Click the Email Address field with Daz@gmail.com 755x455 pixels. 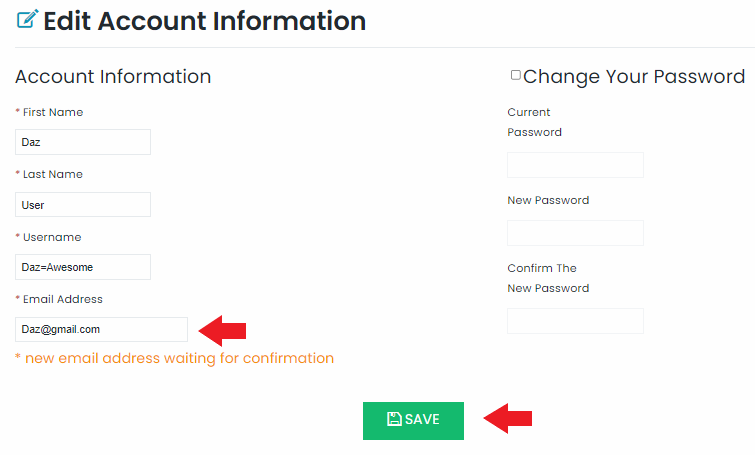coord(102,329)
